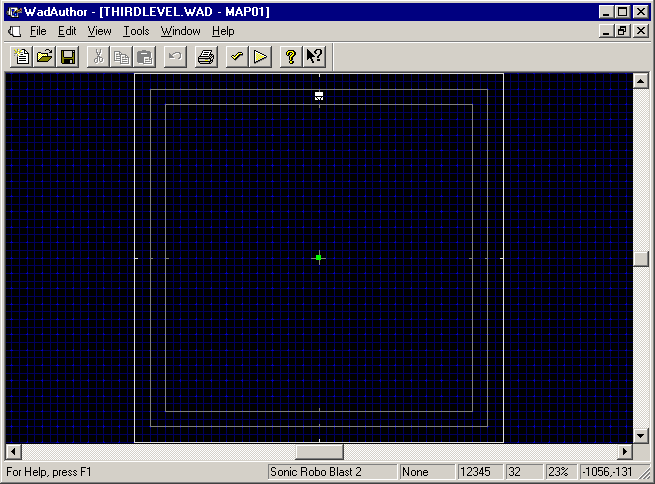655x484 pixels.
Task: Open the View menu
Action: [99, 31]
